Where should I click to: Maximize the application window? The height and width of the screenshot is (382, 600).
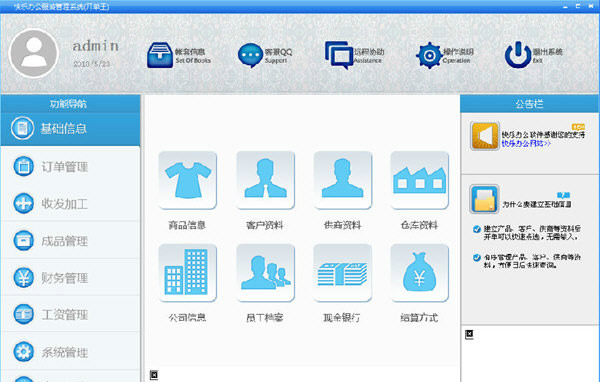[x=578, y=6]
